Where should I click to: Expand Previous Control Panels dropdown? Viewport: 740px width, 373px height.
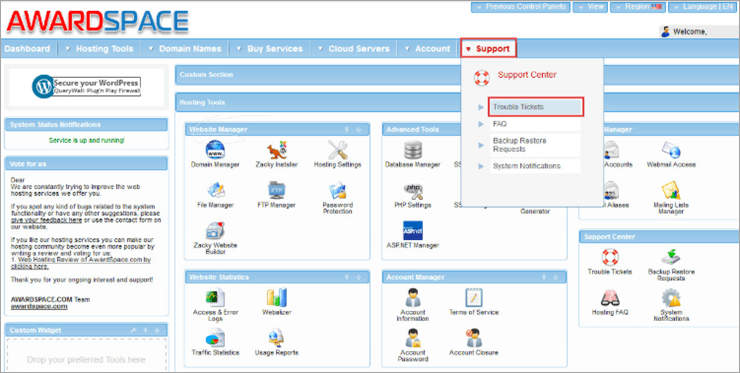[x=521, y=7]
